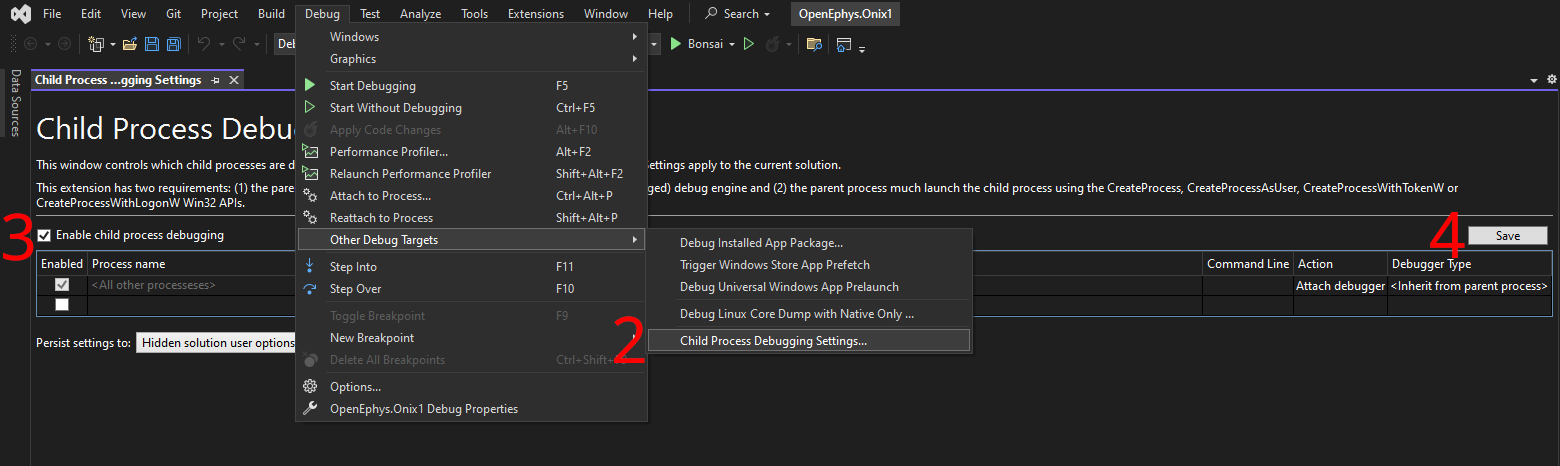Open the Git menu
Screen dimensions: 1560x466
[173, 14]
